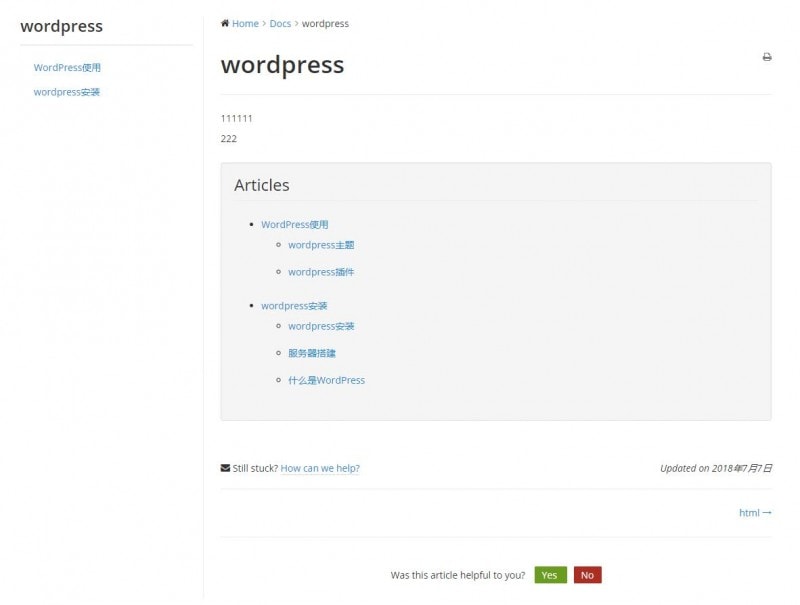Select wordpress安装 in the left sidebar
The image size is (800, 605).
point(67,92)
